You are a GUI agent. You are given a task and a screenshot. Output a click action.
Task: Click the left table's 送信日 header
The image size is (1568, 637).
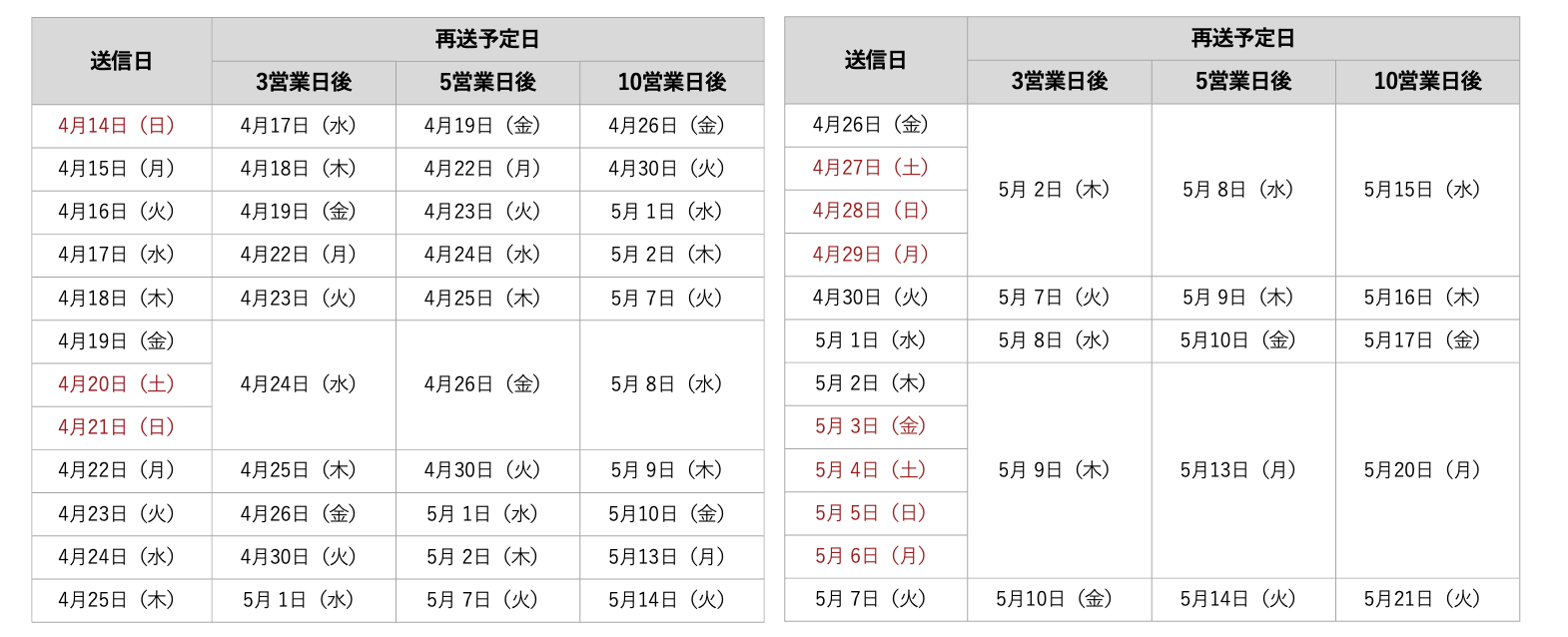(x=122, y=61)
